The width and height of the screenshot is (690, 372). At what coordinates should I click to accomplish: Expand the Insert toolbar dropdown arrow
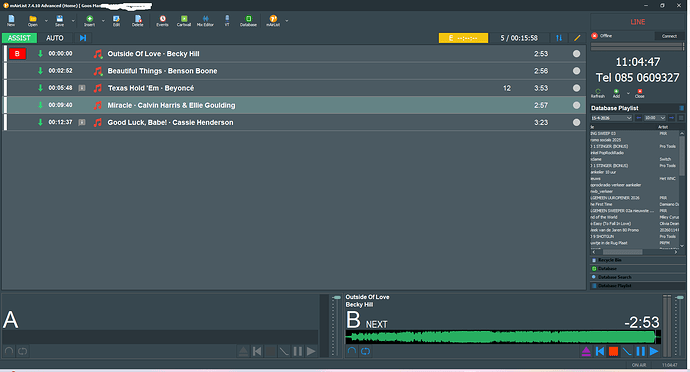(103, 20)
